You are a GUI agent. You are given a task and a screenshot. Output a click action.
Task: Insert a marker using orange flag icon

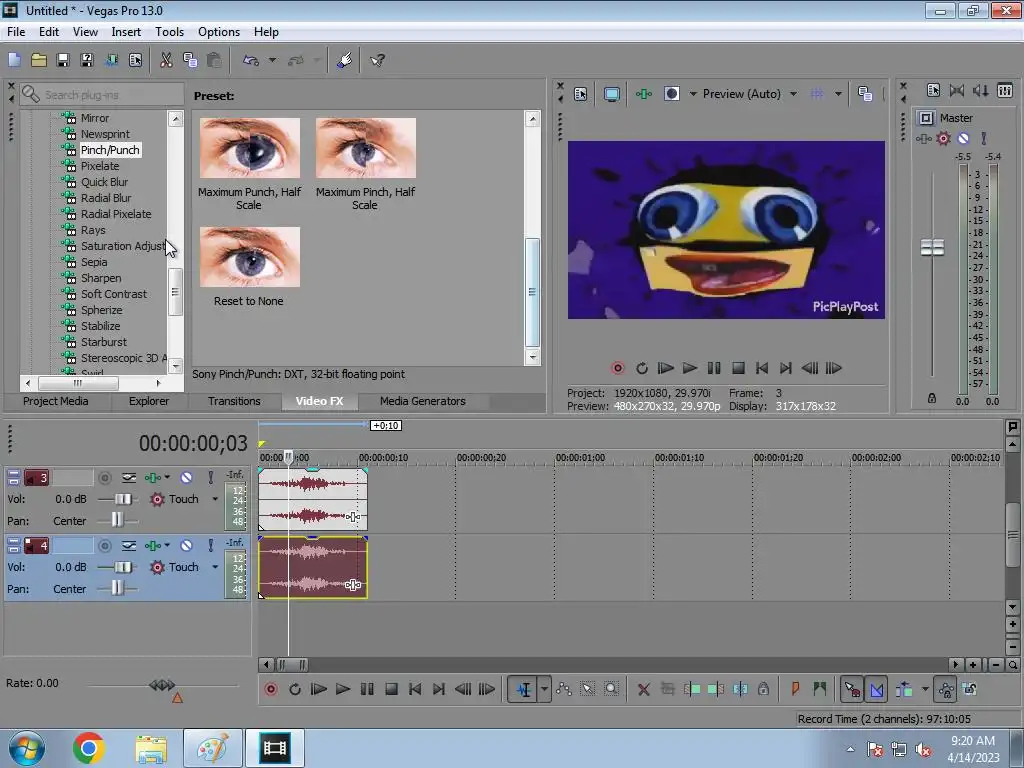[795, 689]
